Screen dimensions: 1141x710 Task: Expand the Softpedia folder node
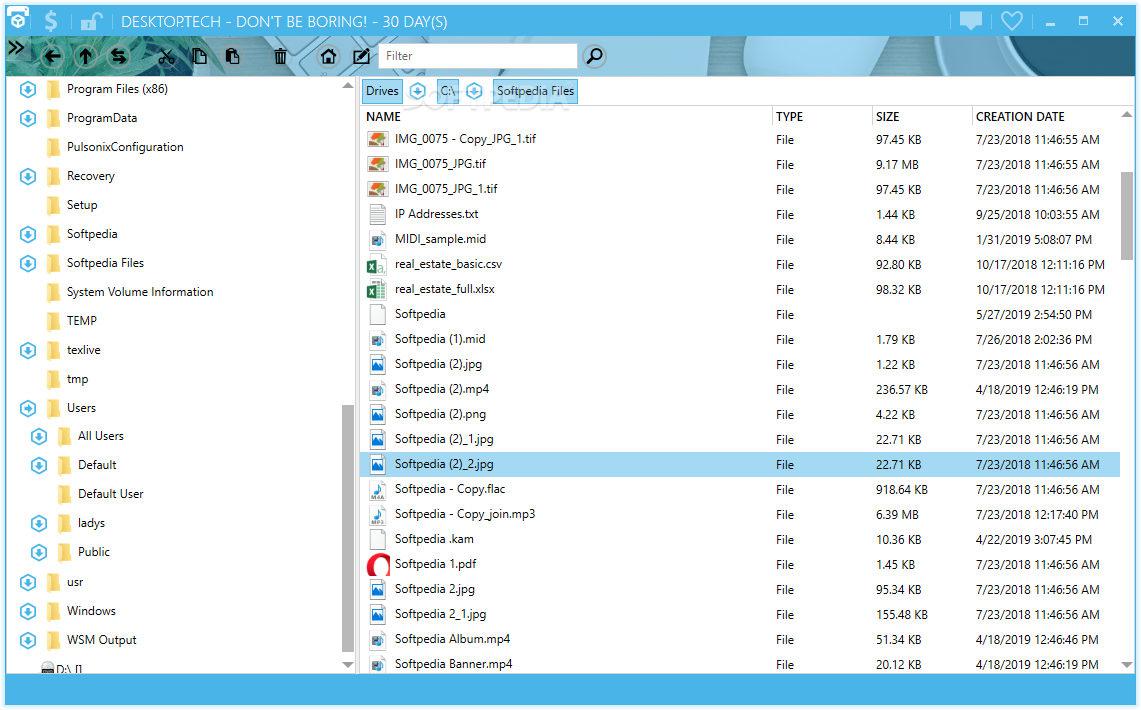click(28, 234)
